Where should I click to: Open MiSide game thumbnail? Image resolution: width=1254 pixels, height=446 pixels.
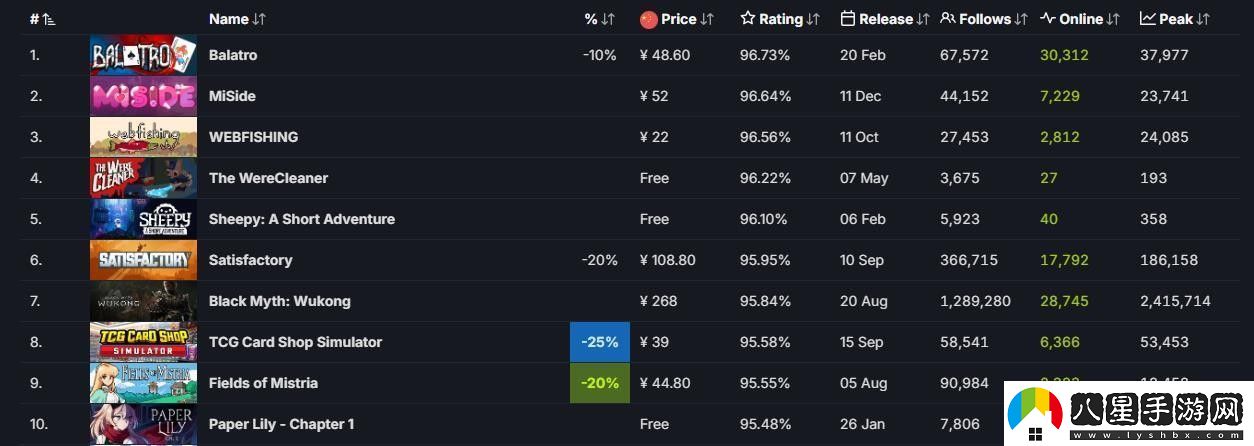pos(143,96)
